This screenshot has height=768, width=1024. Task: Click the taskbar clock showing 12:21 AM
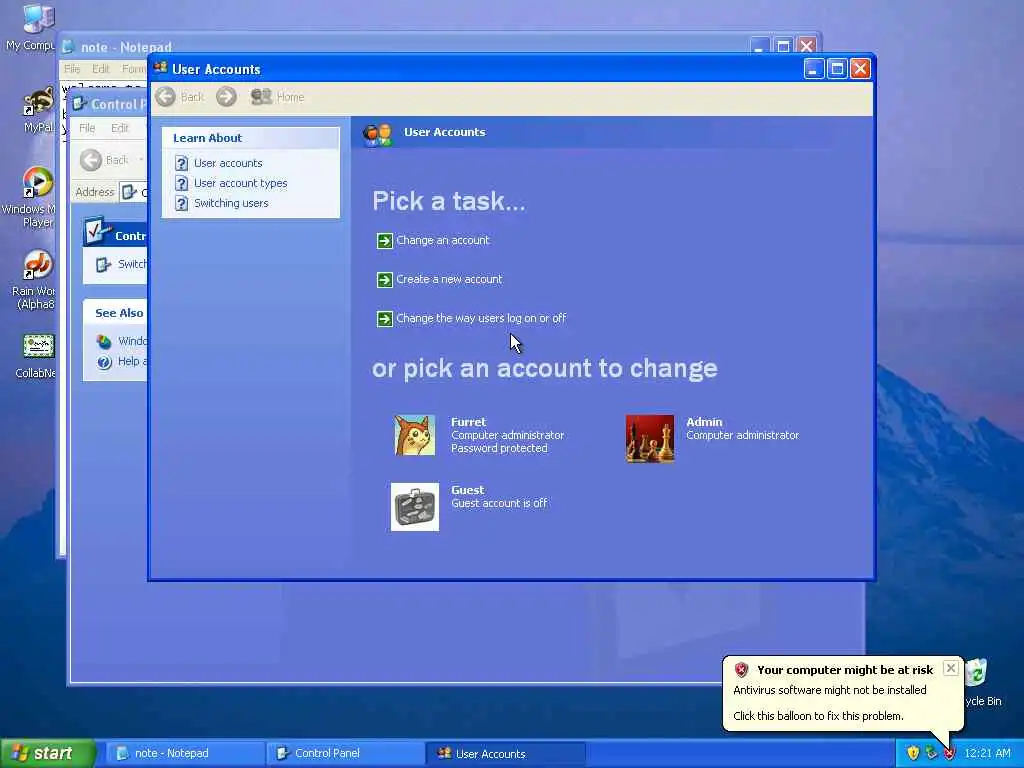coord(987,754)
